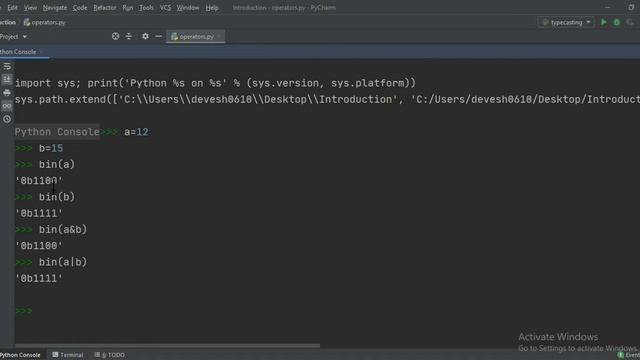Screen dimensions: 640x360
Task: Open the console history clock icon
Action: (x=7, y=119)
